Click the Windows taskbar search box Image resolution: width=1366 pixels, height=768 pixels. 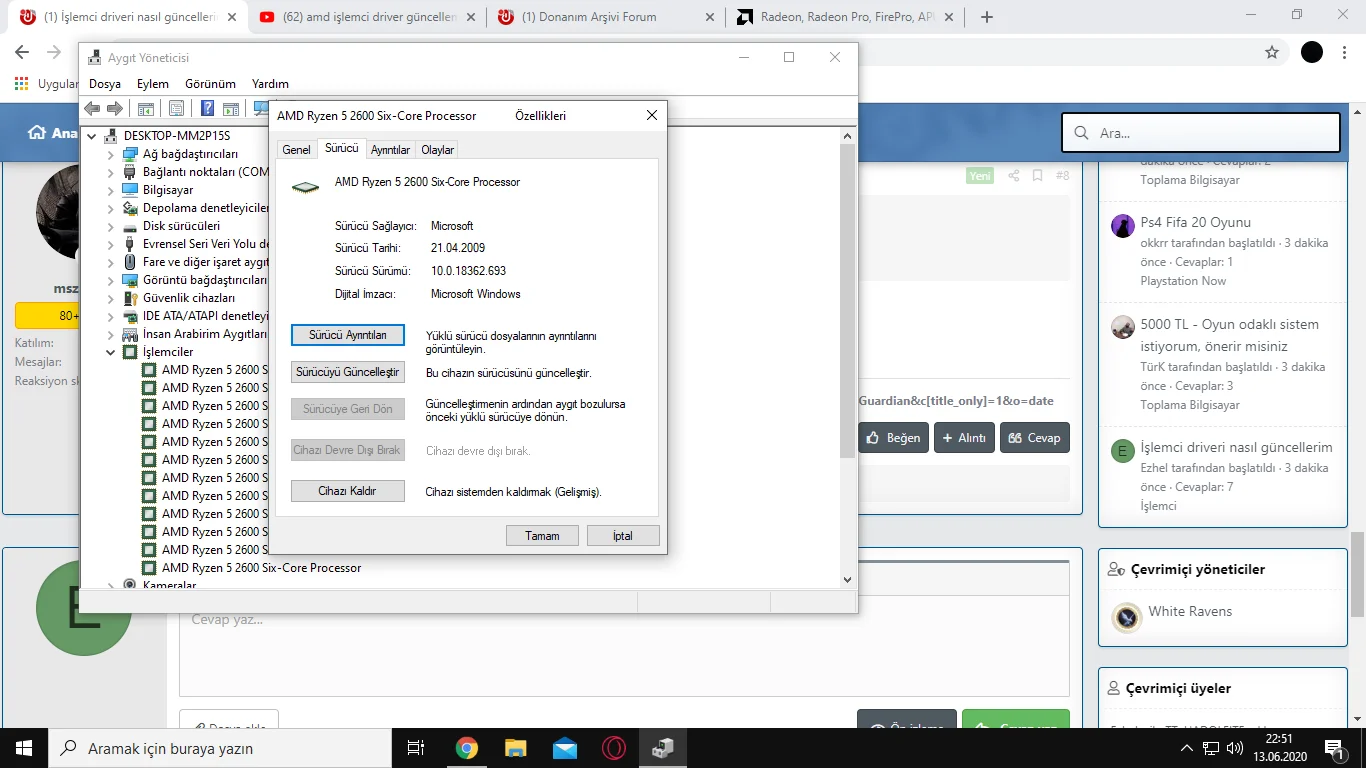pos(220,748)
